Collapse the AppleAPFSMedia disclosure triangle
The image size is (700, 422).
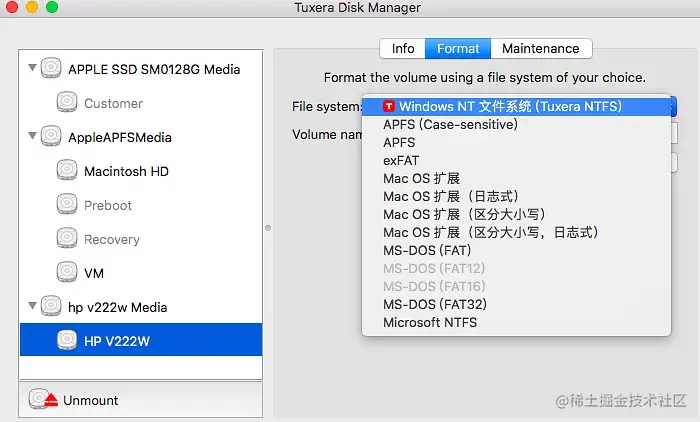32,135
